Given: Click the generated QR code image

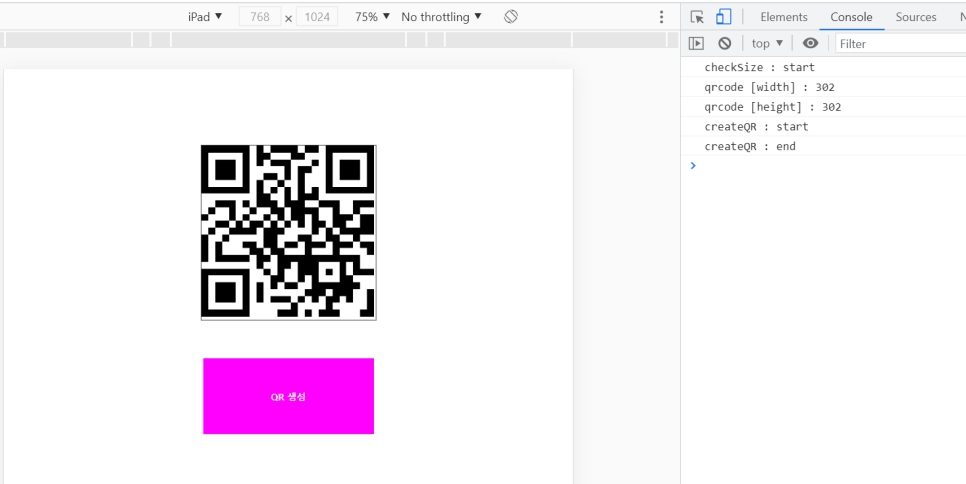Looking at the screenshot, I should click(x=288, y=232).
